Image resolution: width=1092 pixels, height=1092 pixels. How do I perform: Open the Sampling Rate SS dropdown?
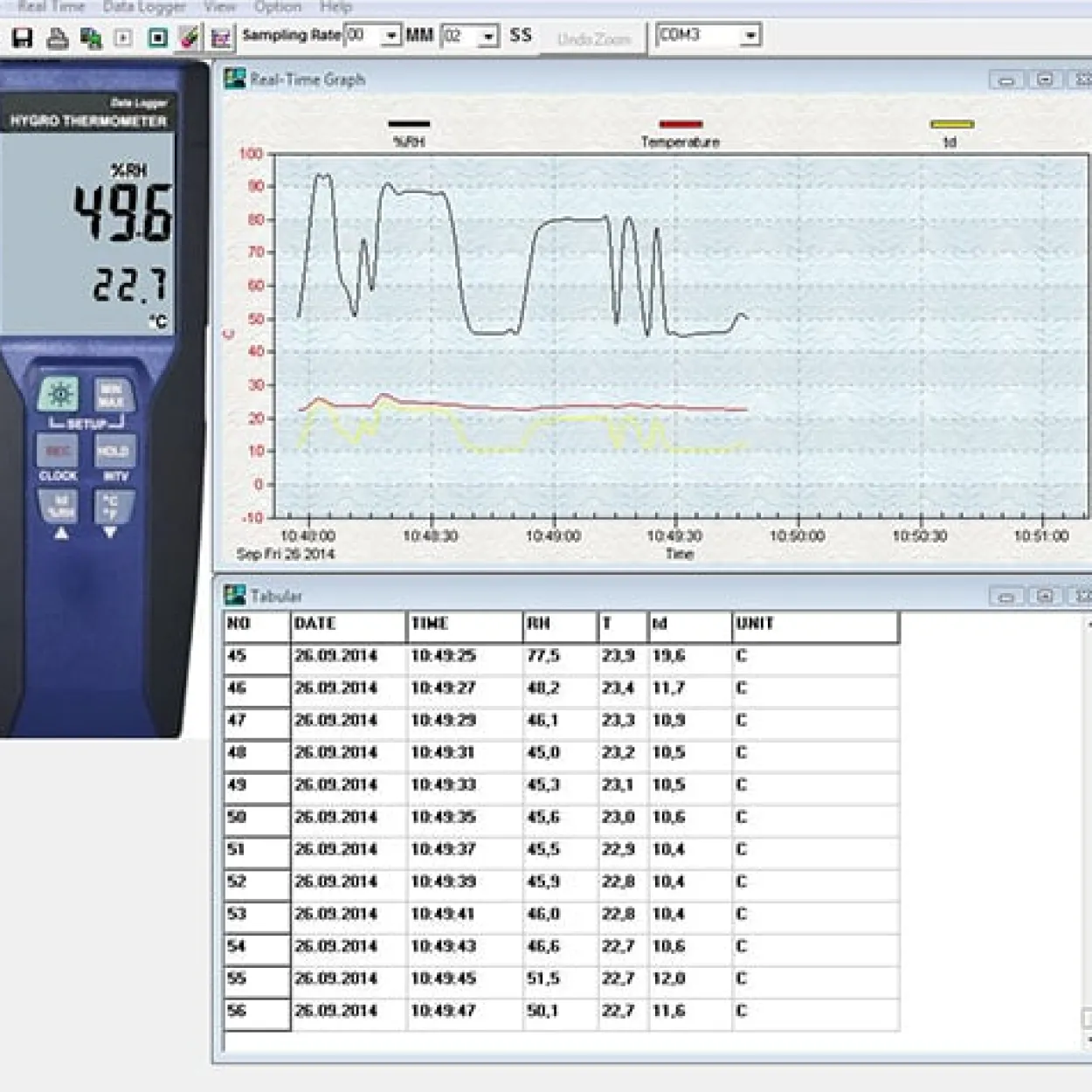pos(489,36)
